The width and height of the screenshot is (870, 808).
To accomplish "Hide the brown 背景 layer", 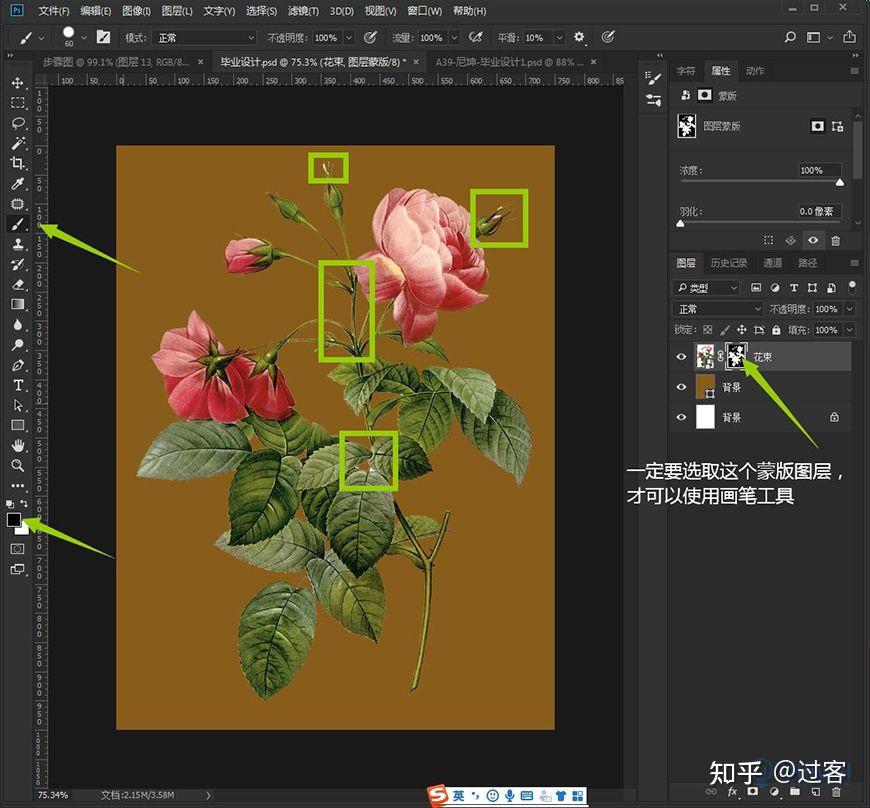I will tap(681, 387).
